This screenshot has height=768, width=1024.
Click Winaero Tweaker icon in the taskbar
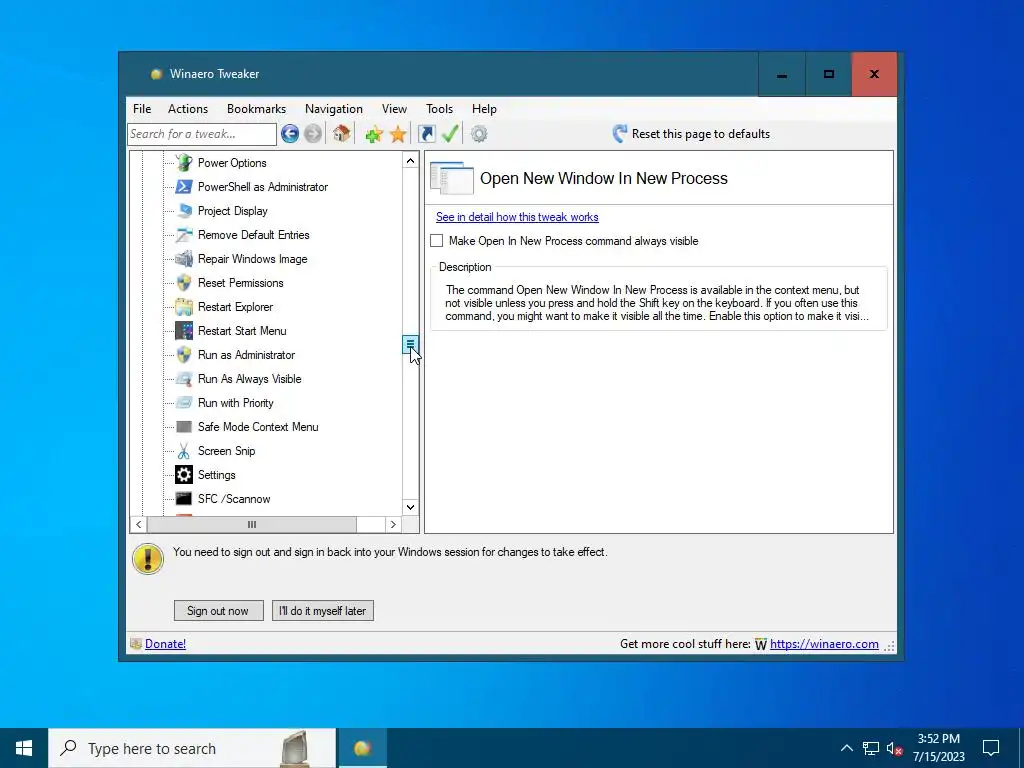point(362,748)
